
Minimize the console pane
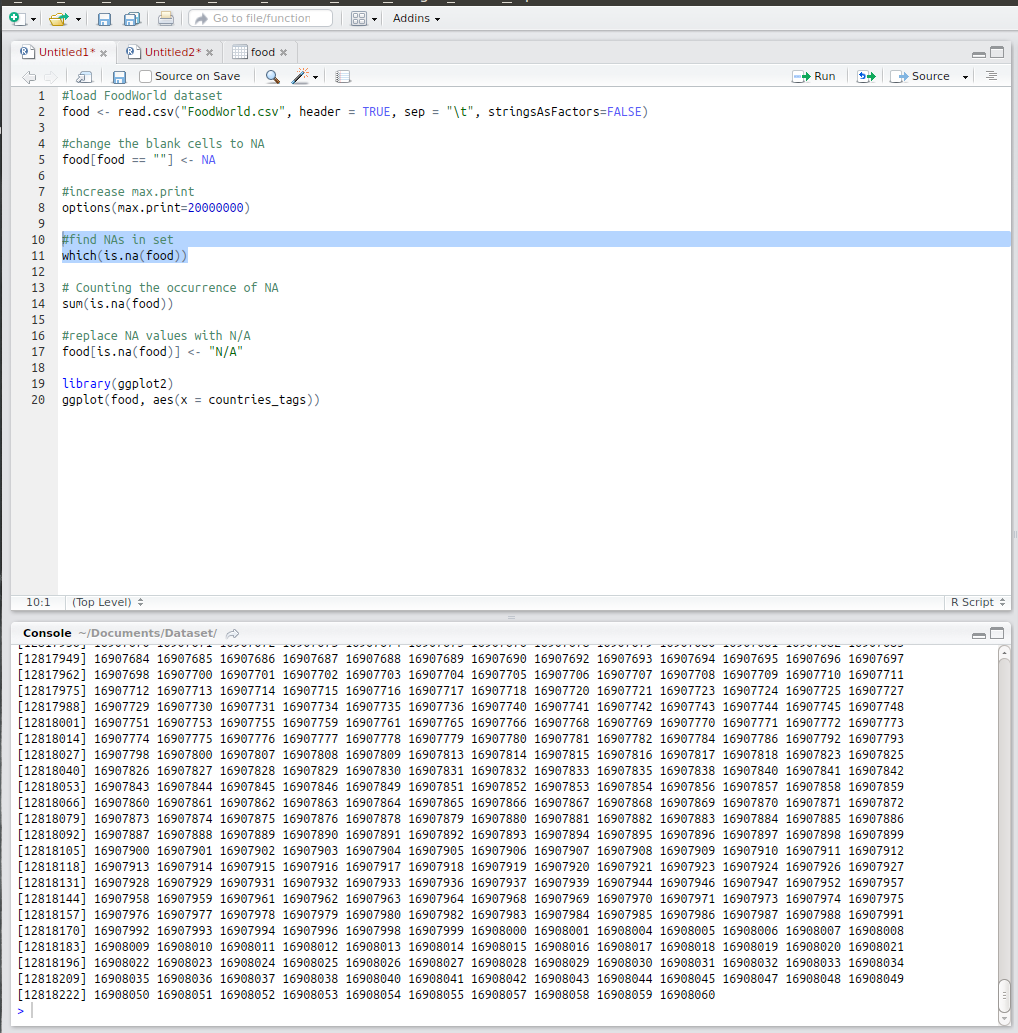point(979,634)
